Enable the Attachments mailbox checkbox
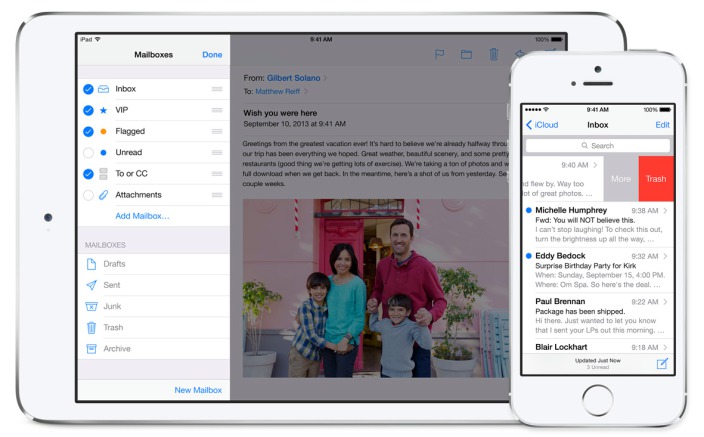This screenshot has height=437, width=704. [88, 195]
